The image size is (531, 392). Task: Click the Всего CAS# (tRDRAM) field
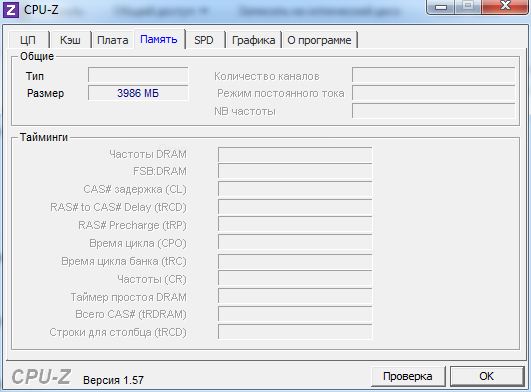[x=295, y=314]
